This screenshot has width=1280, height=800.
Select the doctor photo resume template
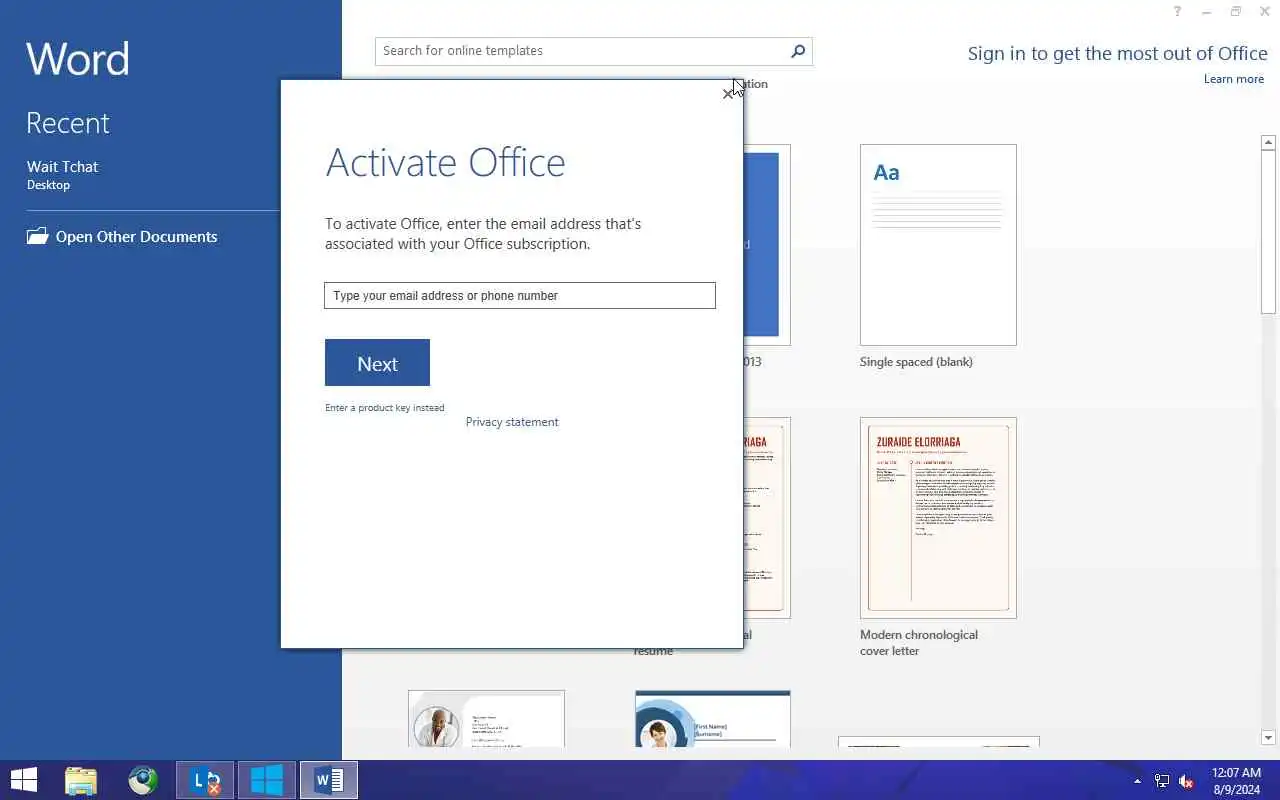coord(486,718)
